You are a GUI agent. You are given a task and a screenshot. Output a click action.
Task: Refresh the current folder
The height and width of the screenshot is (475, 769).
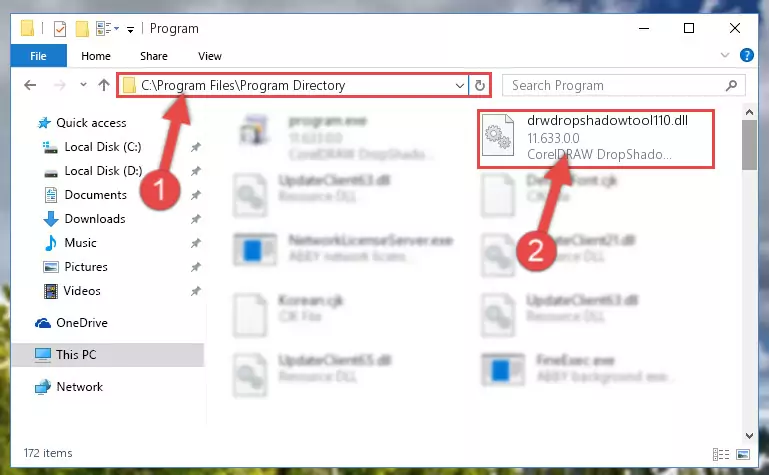tap(480, 85)
